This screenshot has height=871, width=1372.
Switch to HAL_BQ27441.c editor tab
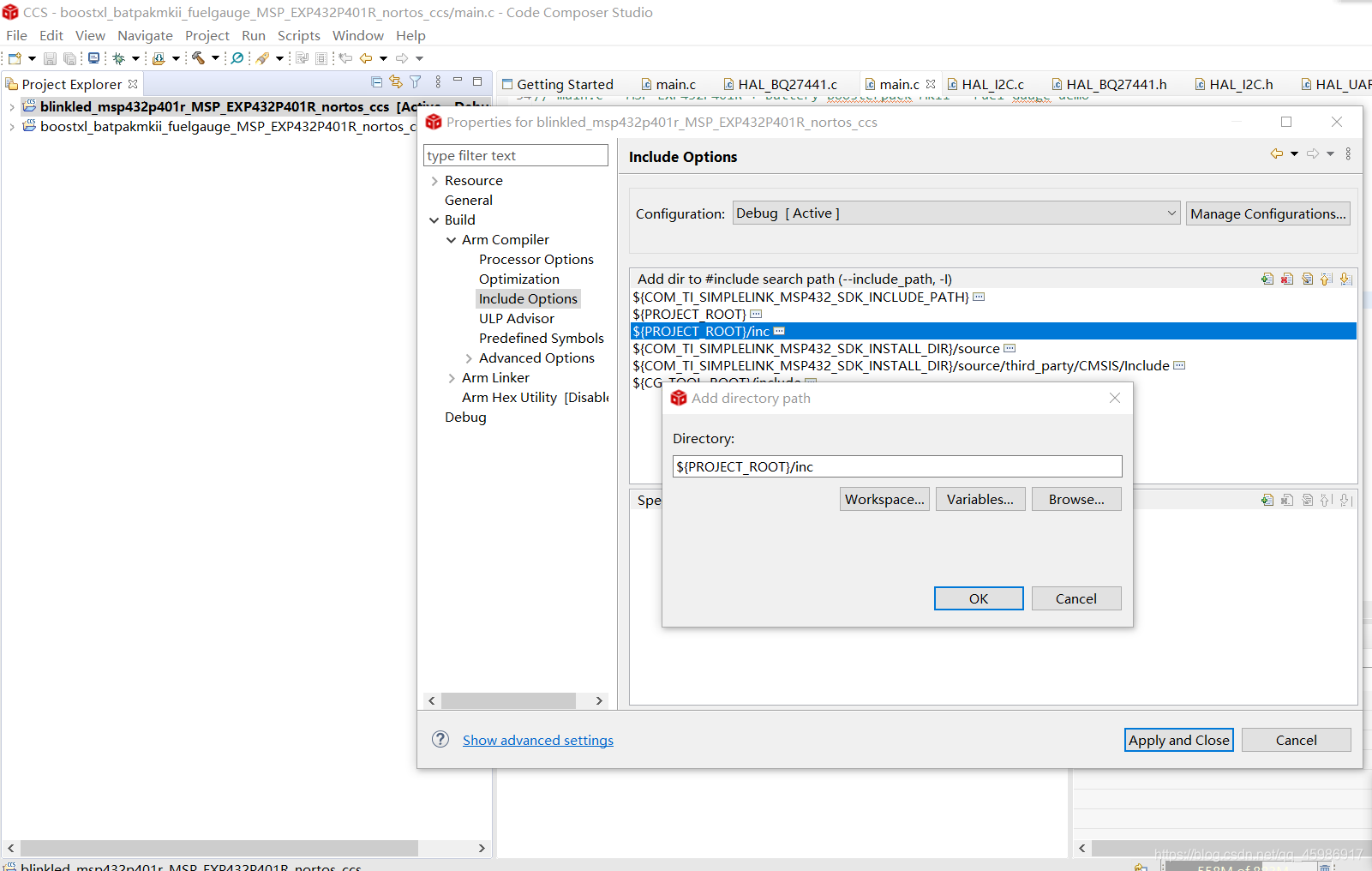click(x=781, y=84)
